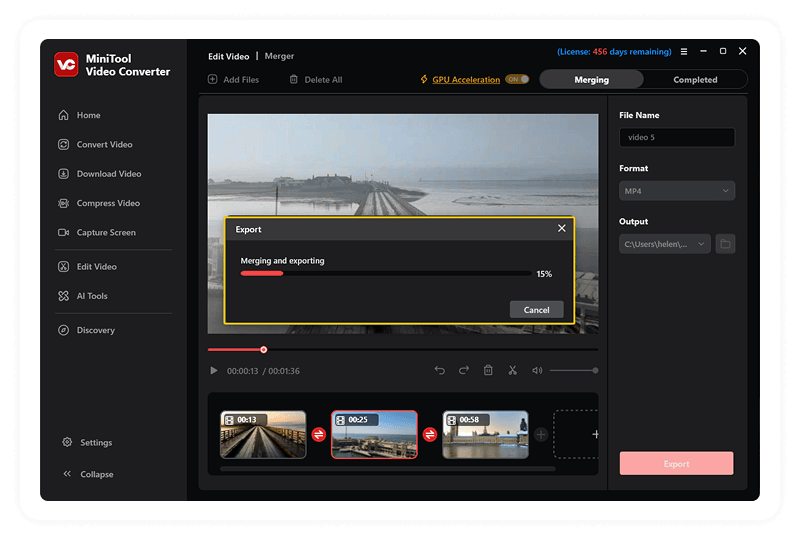Screen dimensions: 800x540
Task: Click the Convert Video icon
Action: [63, 144]
